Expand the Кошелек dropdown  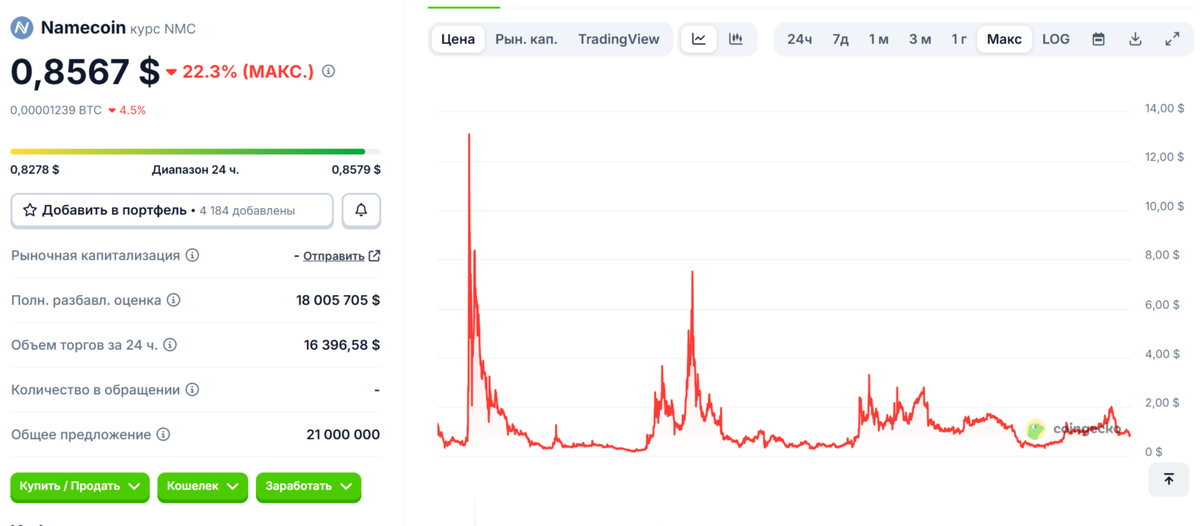point(203,486)
